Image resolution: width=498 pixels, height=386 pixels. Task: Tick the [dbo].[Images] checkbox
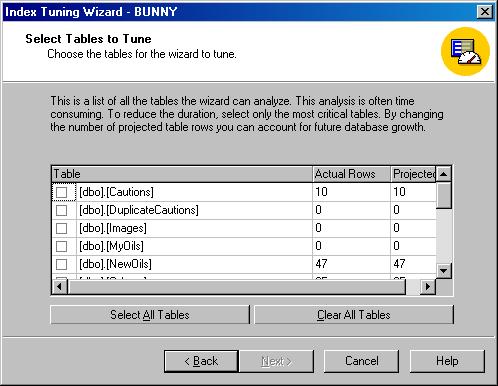[x=62, y=228]
